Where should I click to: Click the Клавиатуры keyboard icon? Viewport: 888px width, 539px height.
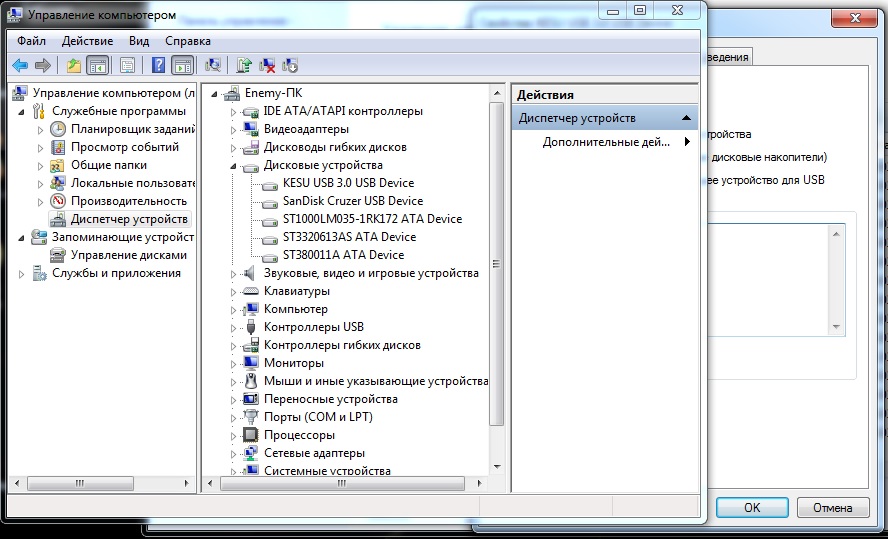(x=250, y=292)
